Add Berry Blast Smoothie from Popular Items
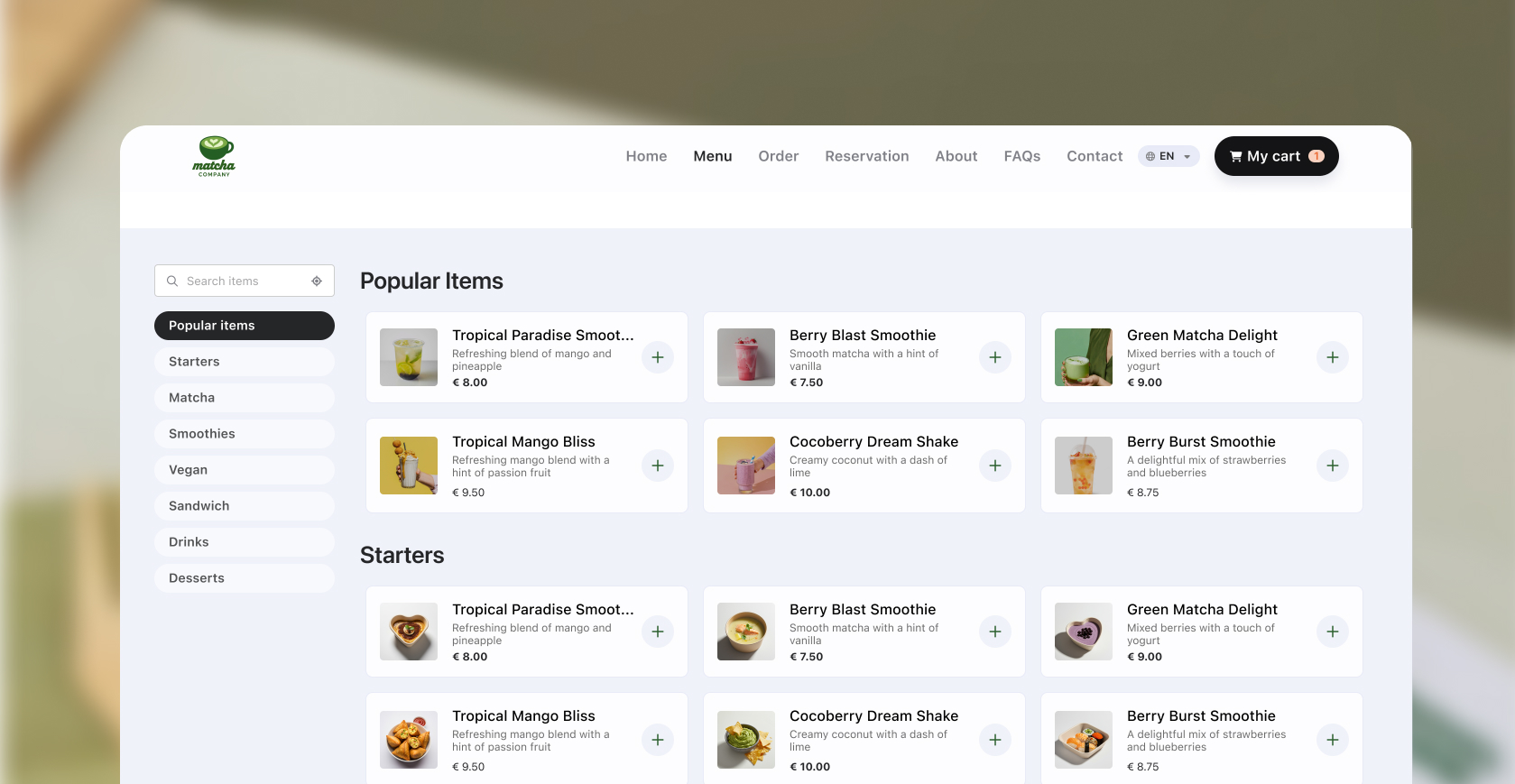The height and width of the screenshot is (784, 1515). point(995,357)
